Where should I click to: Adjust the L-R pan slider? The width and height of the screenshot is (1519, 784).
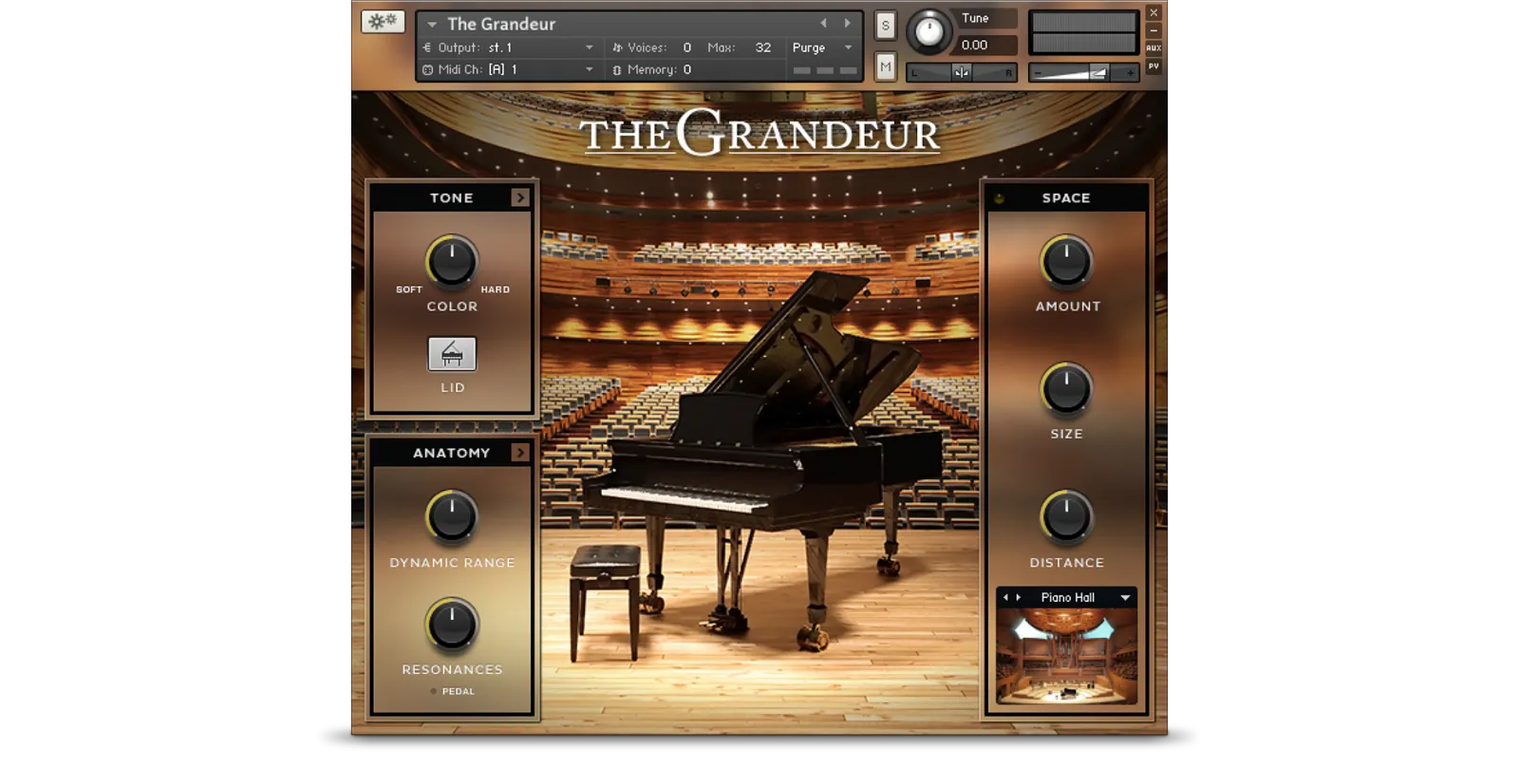[961, 72]
